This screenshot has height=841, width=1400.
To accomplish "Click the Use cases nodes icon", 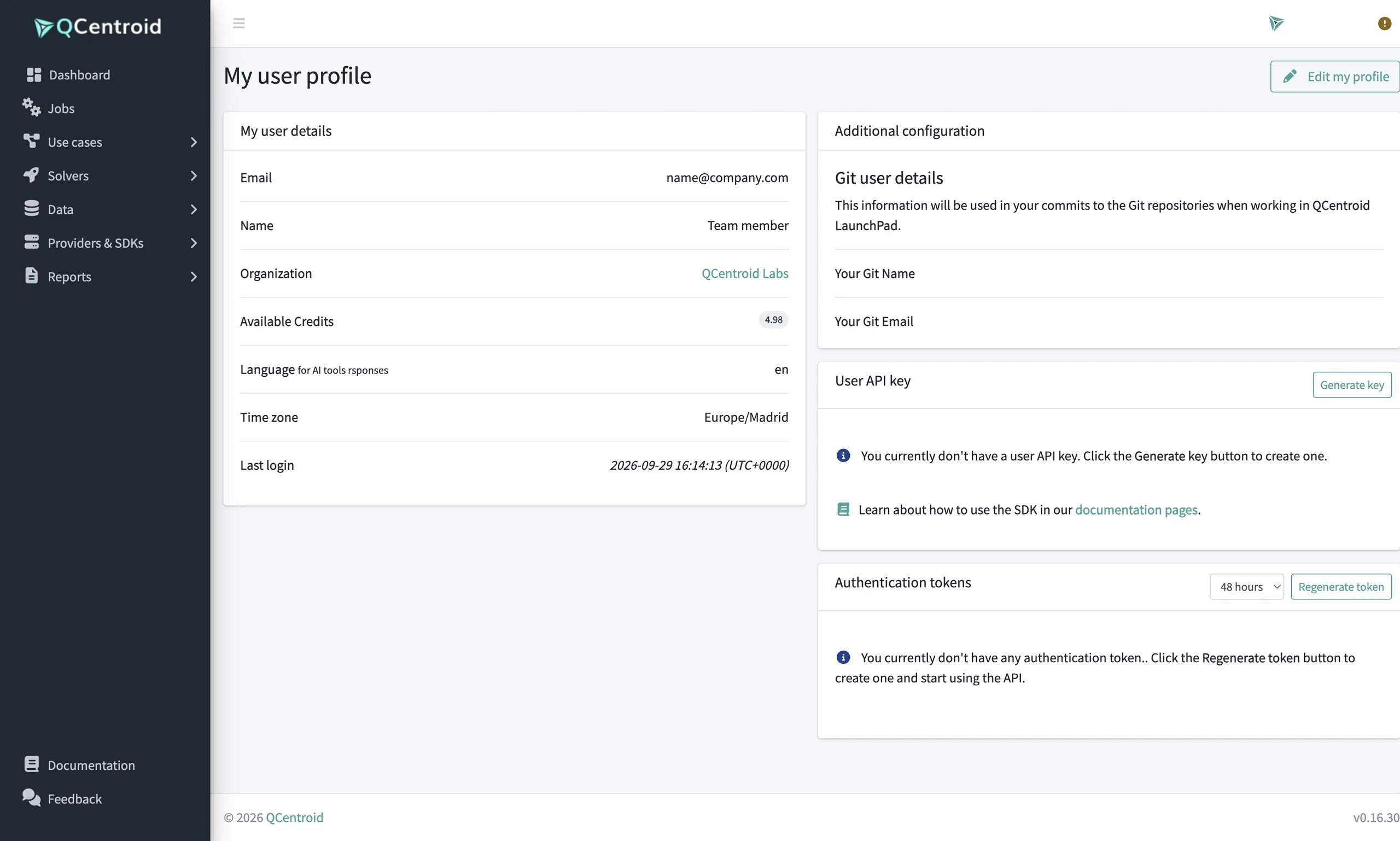I will [32, 141].
